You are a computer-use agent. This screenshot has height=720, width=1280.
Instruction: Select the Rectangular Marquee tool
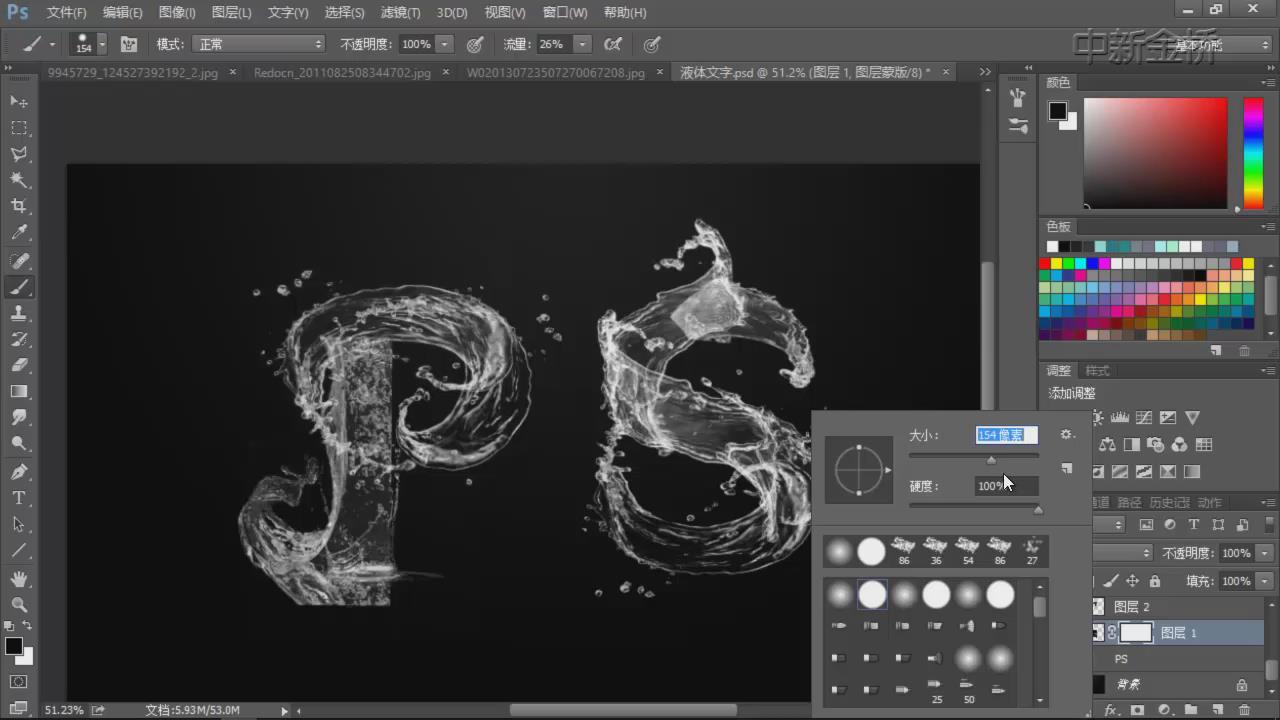point(19,128)
